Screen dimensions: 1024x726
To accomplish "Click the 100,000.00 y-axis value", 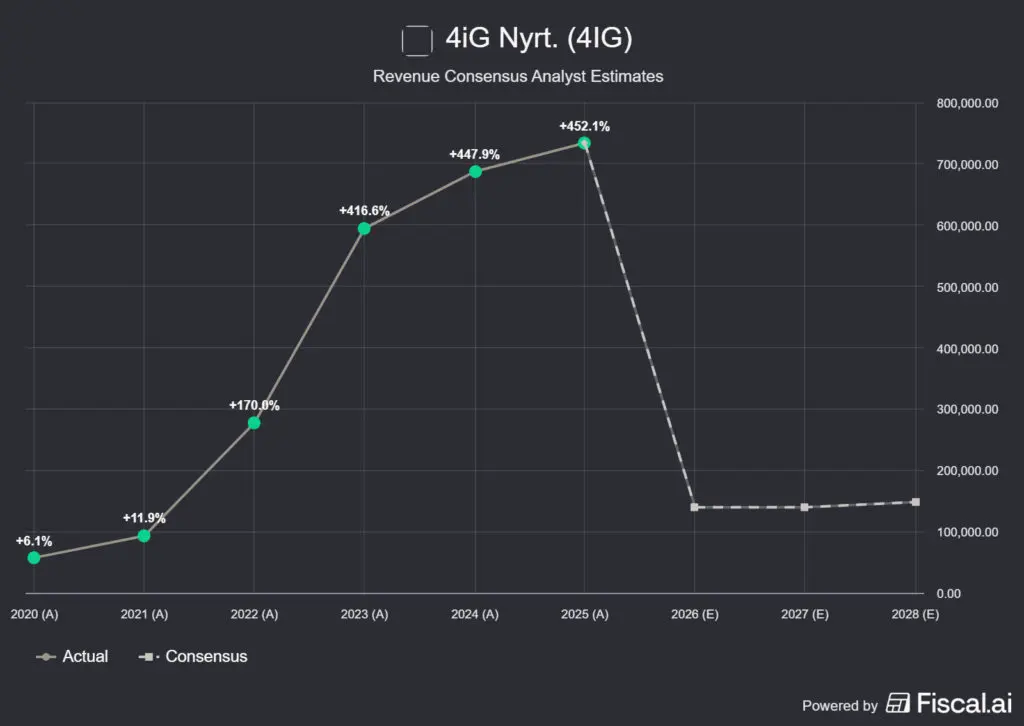I will [x=967, y=532].
